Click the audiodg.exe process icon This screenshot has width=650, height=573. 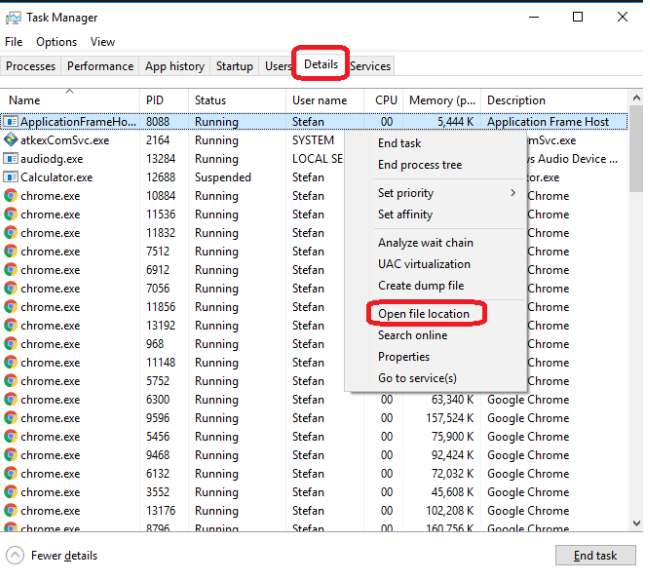tap(11, 159)
